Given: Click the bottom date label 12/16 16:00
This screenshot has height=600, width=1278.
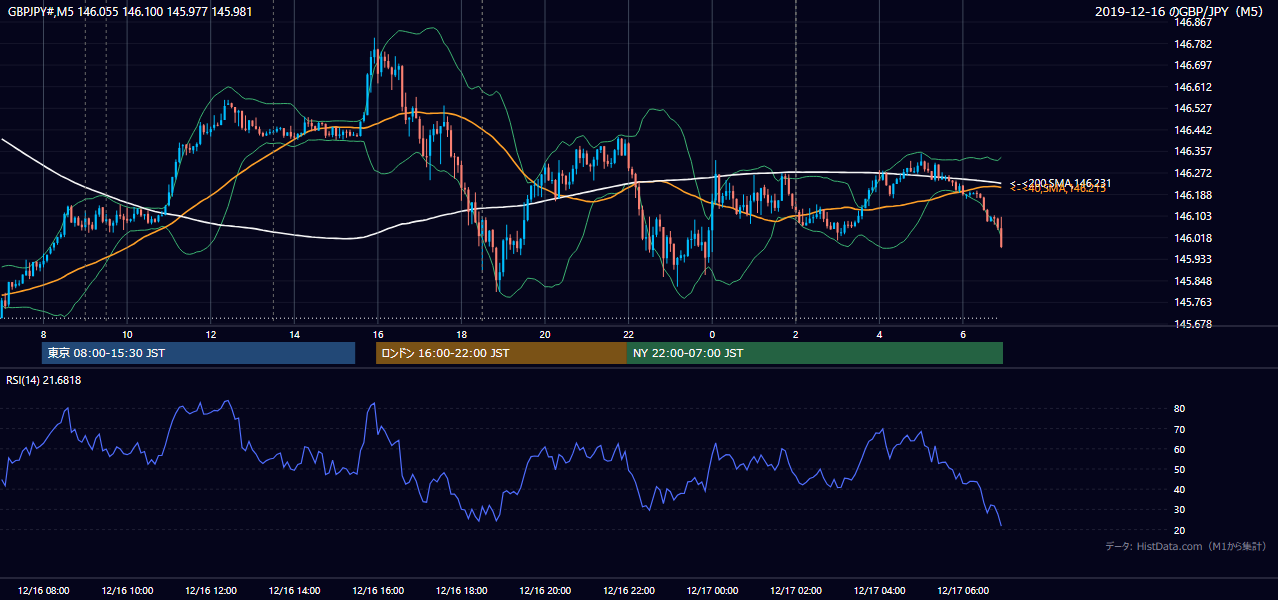Looking at the screenshot, I should click(x=378, y=591).
